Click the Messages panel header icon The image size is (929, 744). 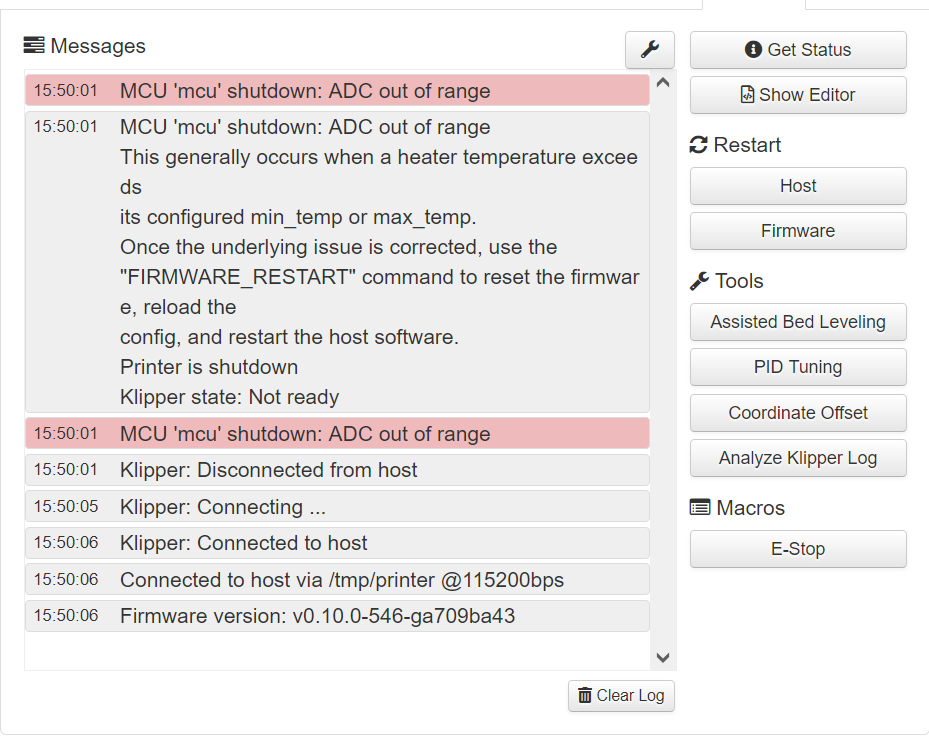33,45
